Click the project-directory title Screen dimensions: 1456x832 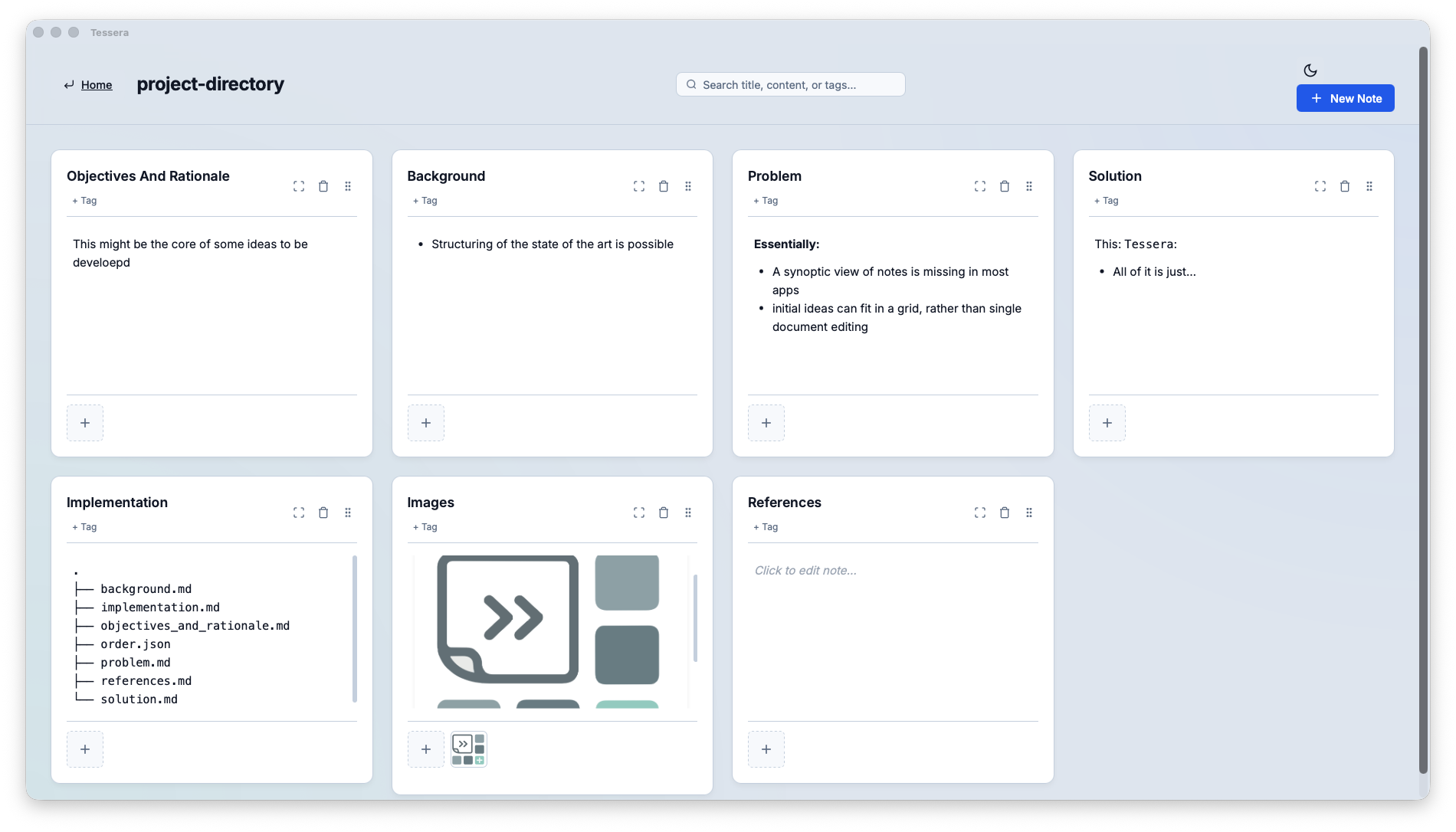(210, 84)
